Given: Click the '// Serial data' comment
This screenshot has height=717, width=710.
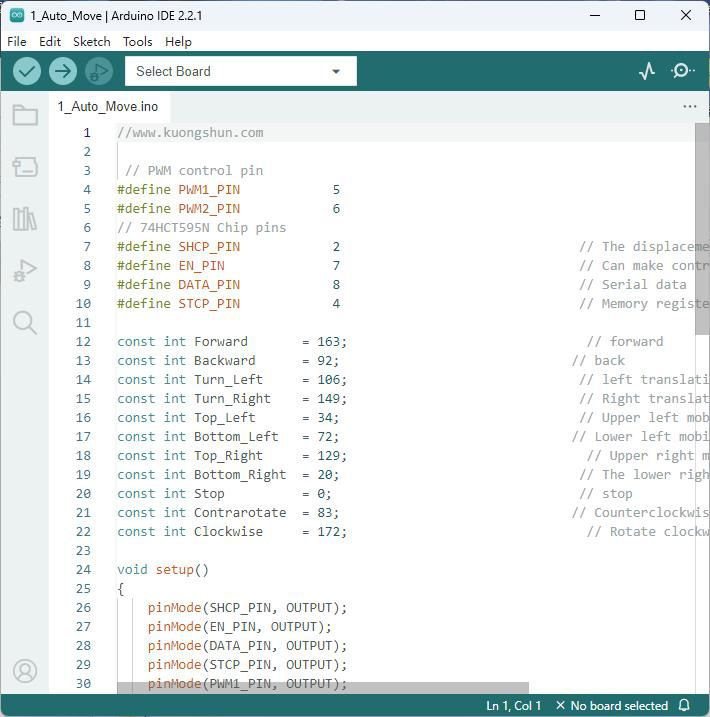Looking at the screenshot, I should (633, 284).
